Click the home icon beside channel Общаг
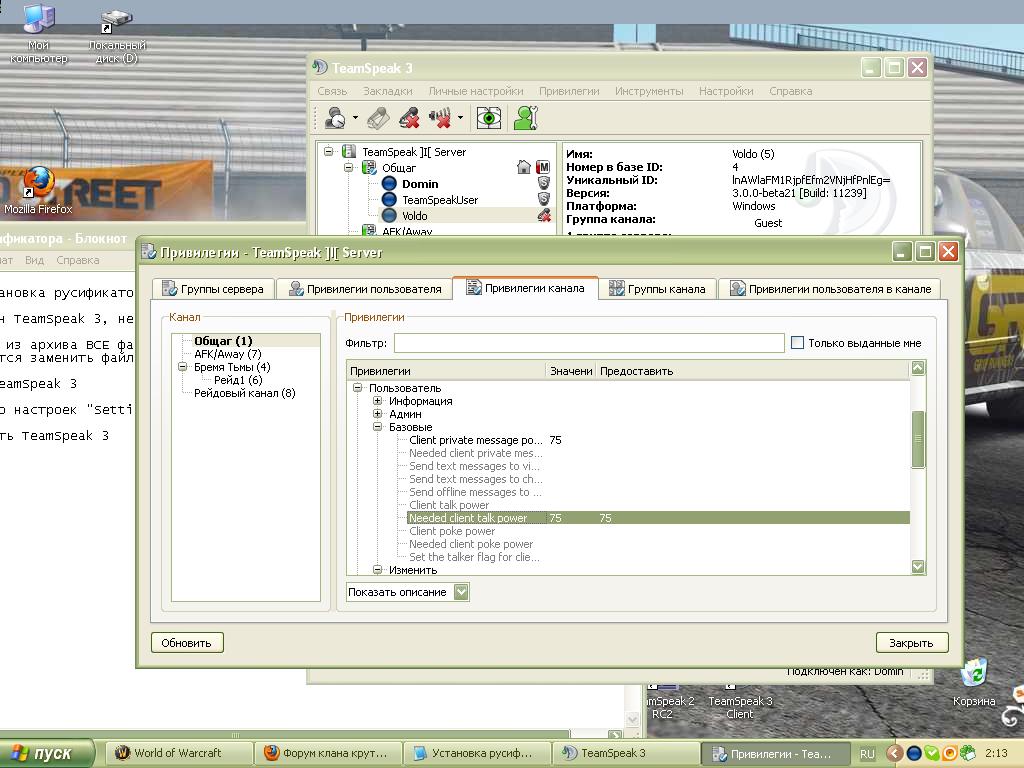 point(524,168)
